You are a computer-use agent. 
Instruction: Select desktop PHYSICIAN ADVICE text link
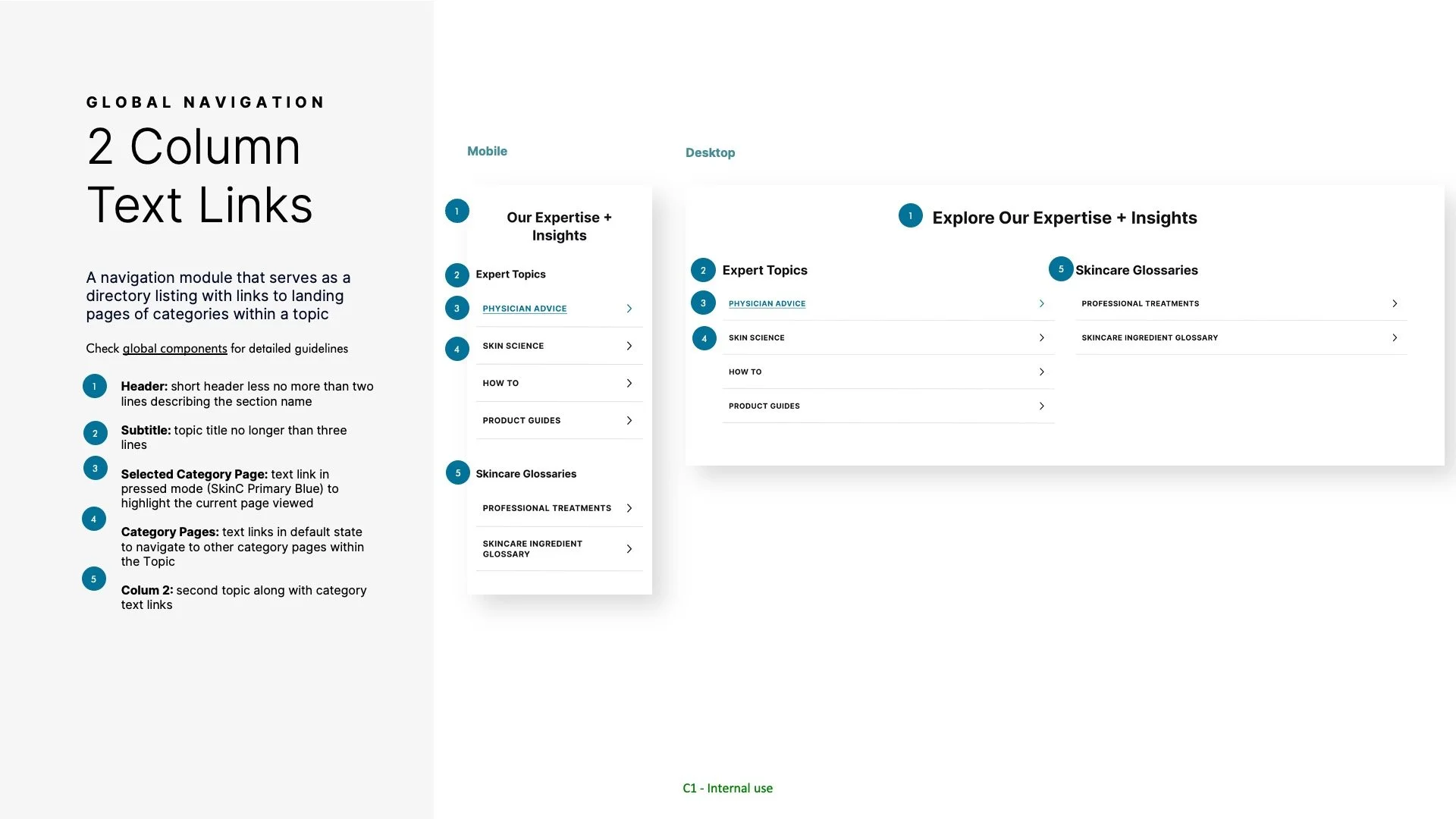767,303
